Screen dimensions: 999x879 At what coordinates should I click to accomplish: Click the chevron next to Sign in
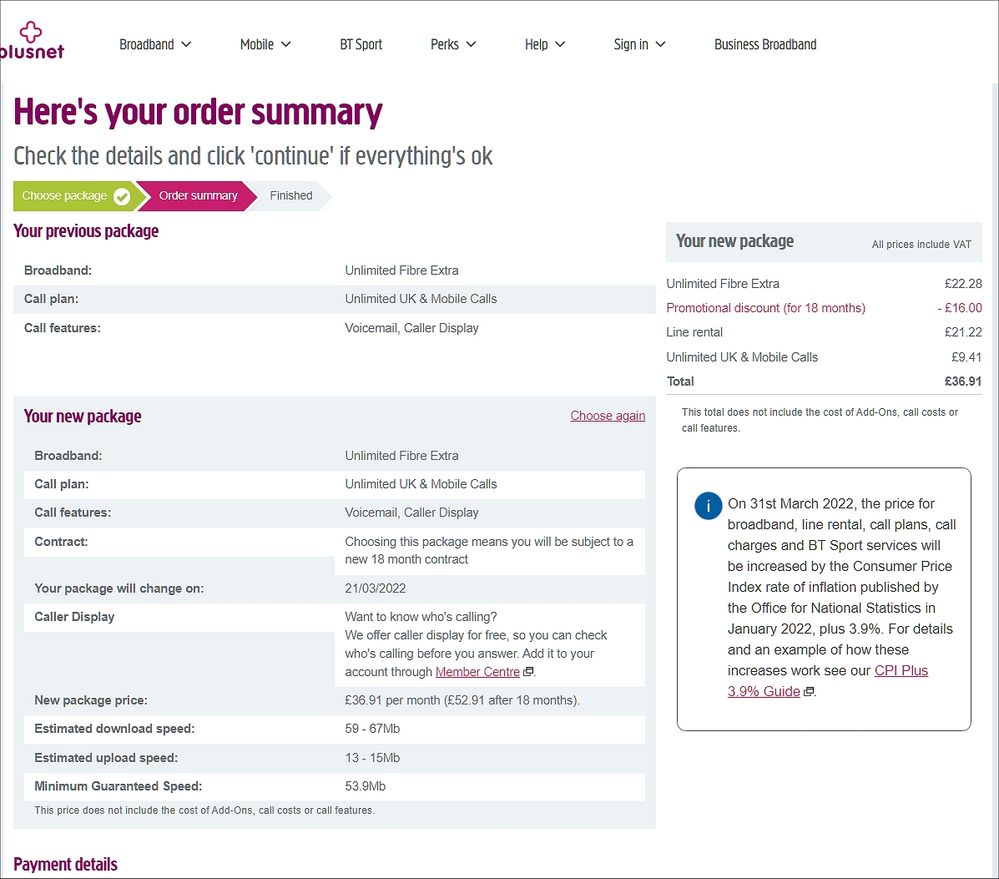coord(660,44)
